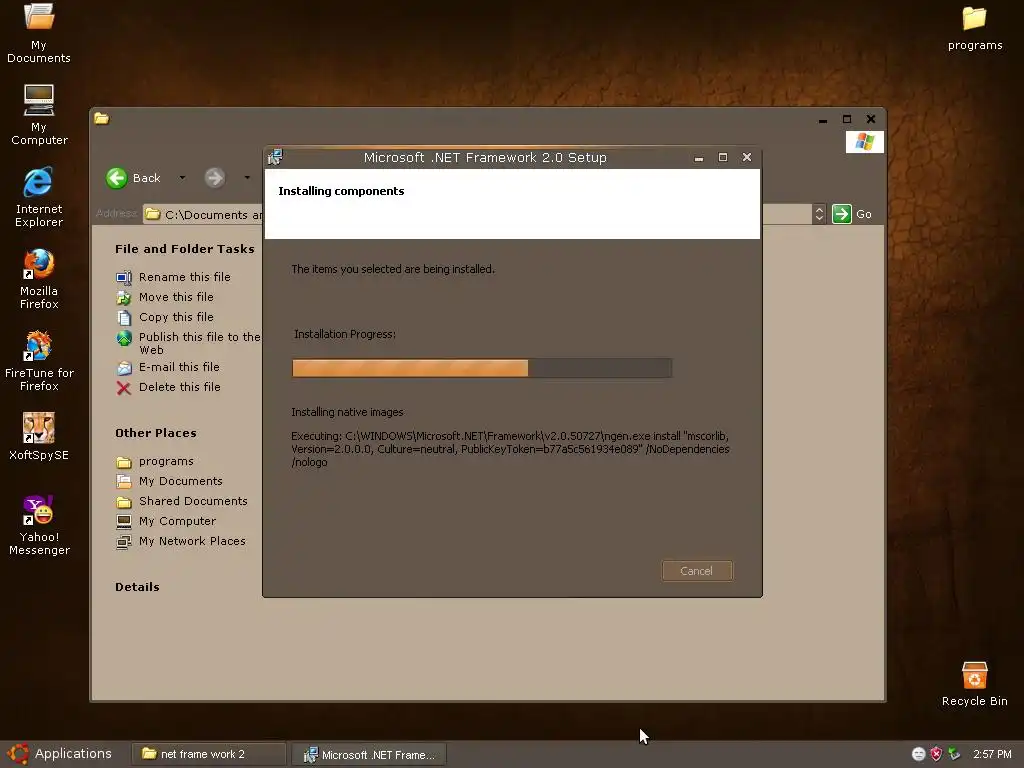Click the .NET Setup title bar icon
The image size is (1024, 768).
point(275,157)
